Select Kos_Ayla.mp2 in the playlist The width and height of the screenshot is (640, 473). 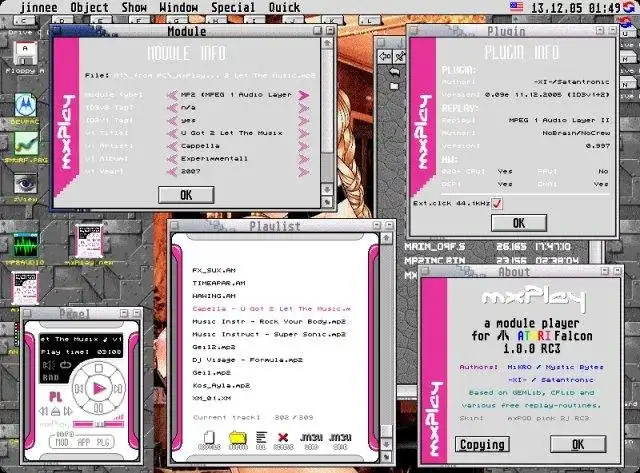[x=221, y=385]
